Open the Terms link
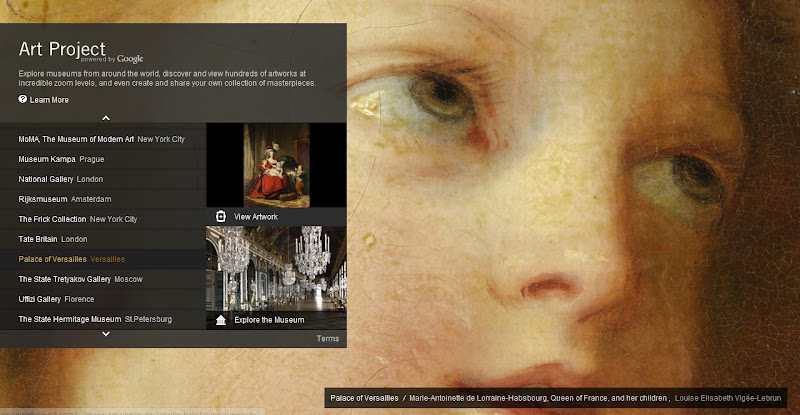 [x=328, y=338]
